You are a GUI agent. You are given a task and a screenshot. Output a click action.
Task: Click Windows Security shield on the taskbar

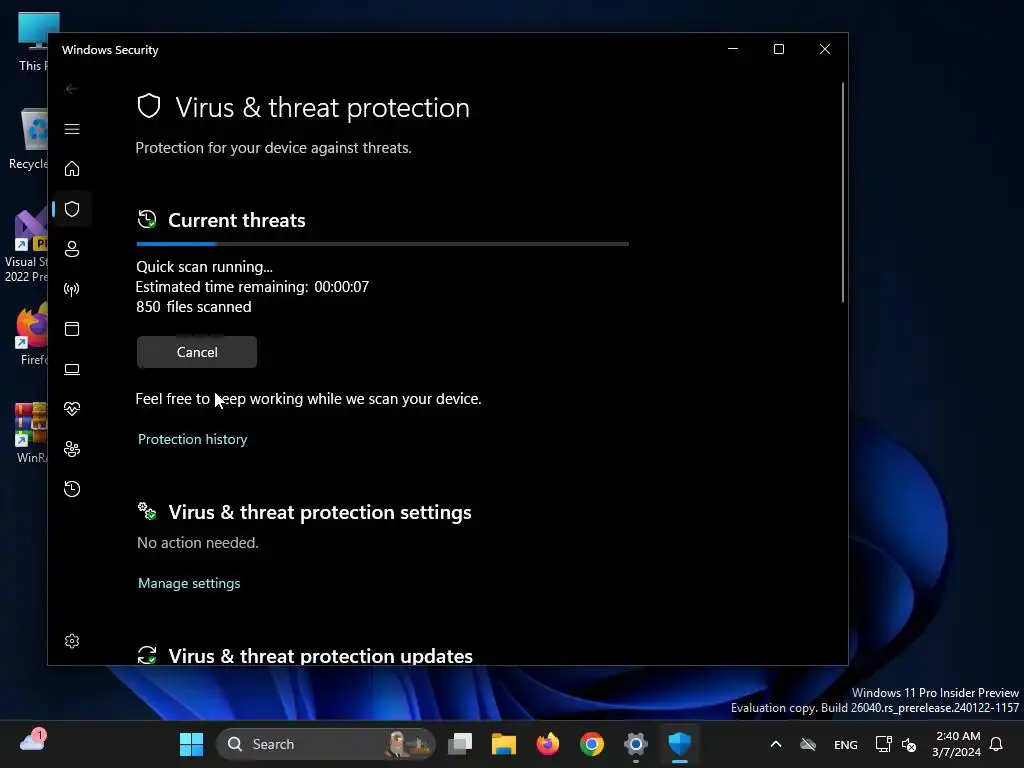point(680,744)
